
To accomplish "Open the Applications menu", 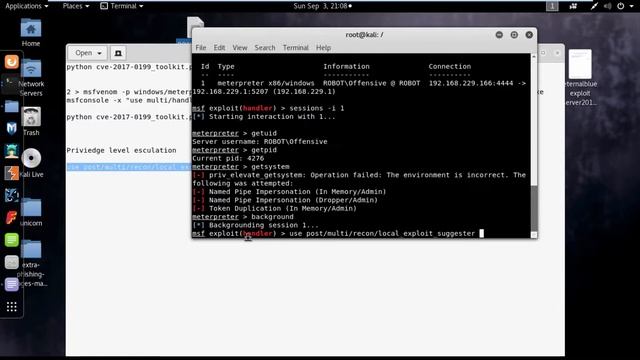I will tap(27, 6).
